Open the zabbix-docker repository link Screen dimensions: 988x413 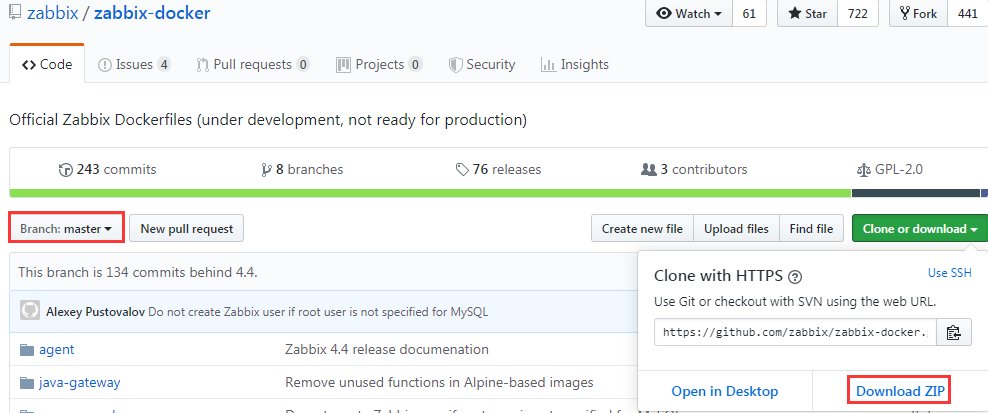[152, 13]
